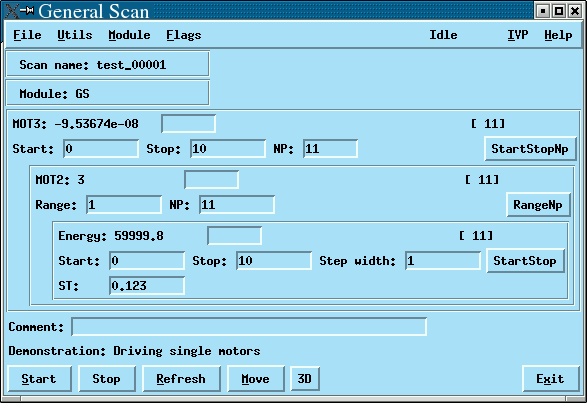587x403 pixels.
Task: Click the MOT2 Range input field
Action: click(124, 205)
